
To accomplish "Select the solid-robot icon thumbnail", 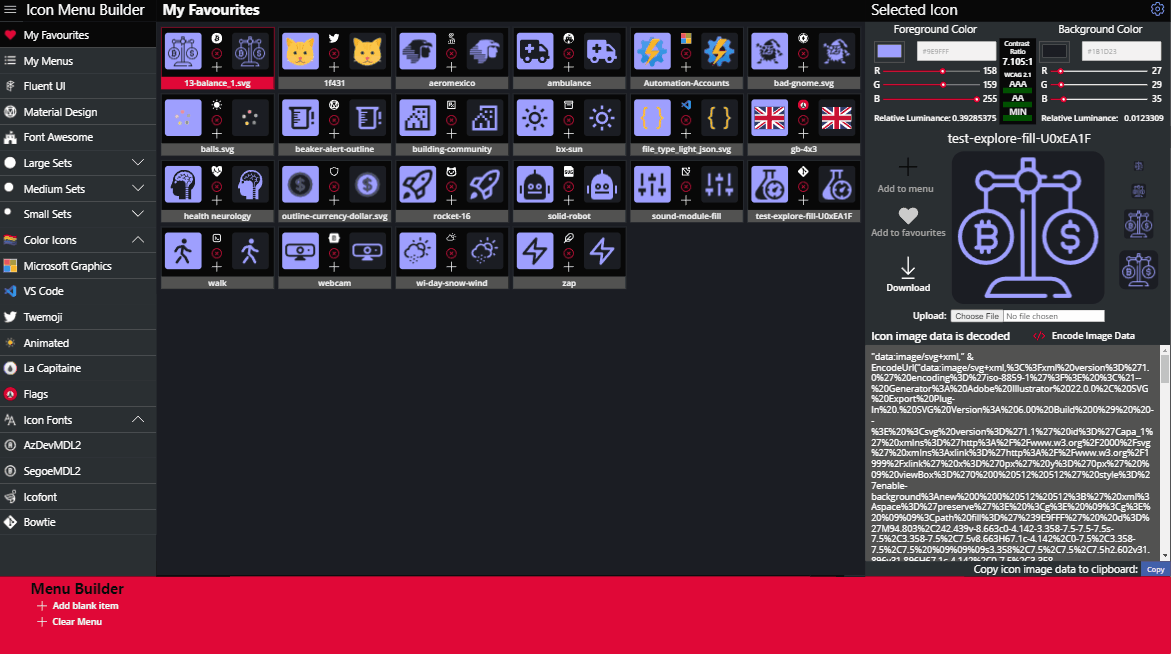I will 534,184.
